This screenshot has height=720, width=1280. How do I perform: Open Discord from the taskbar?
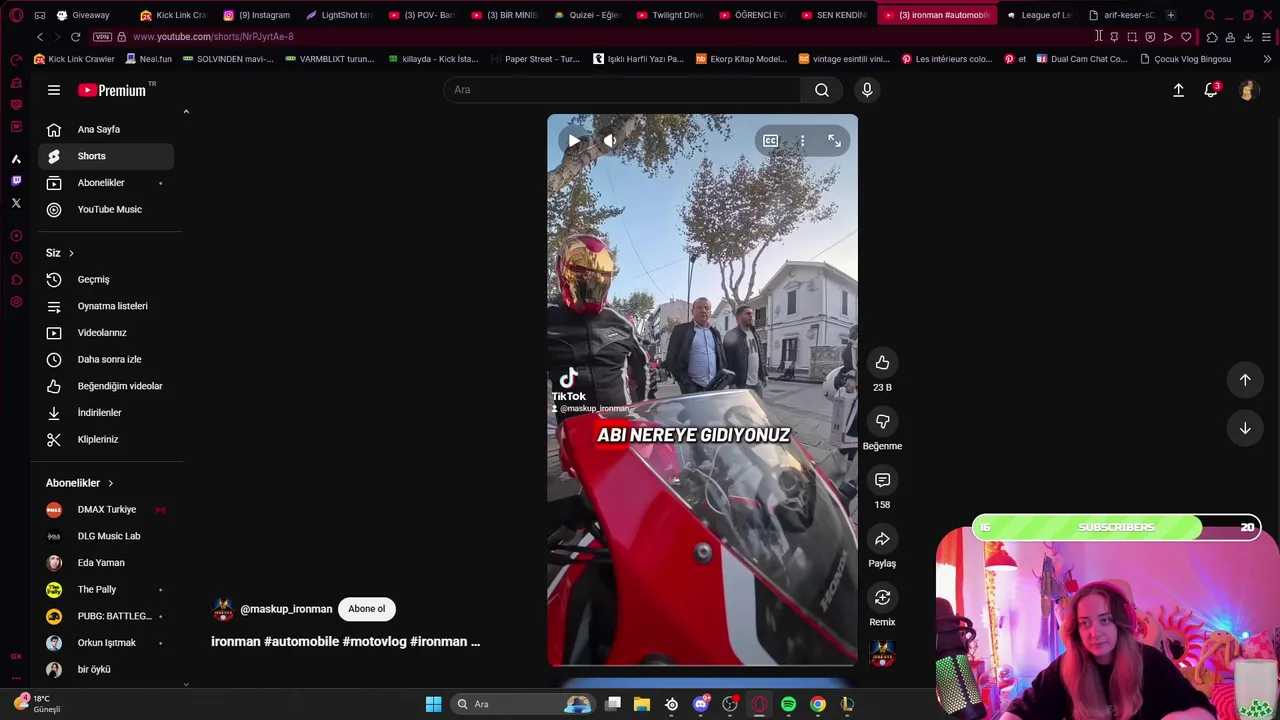[701, 704]
